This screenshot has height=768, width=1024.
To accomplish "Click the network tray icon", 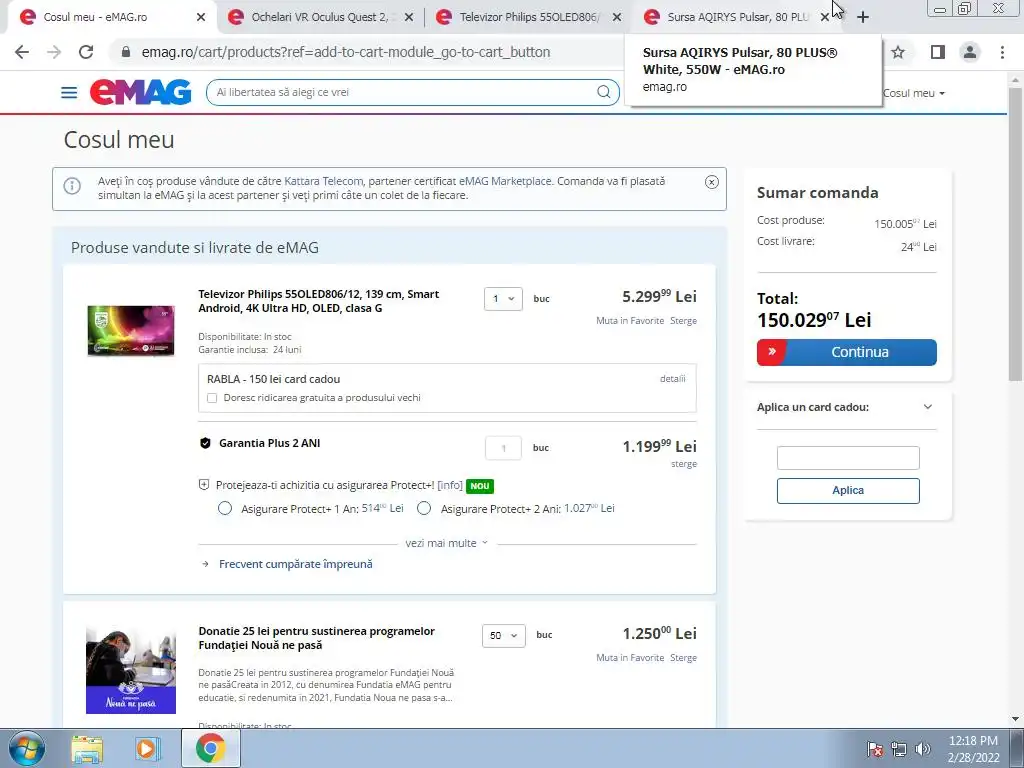I will click(x=899, y=749).
